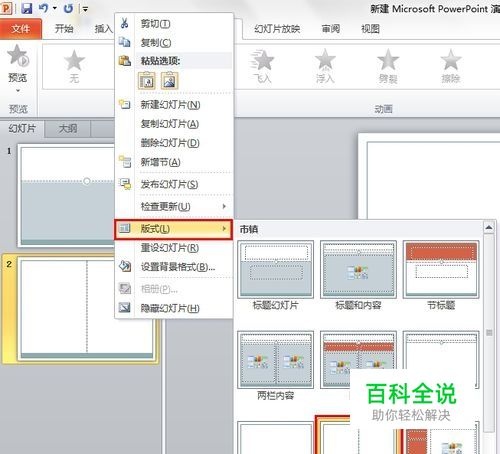Click the 相册 photo album icon

125,288
